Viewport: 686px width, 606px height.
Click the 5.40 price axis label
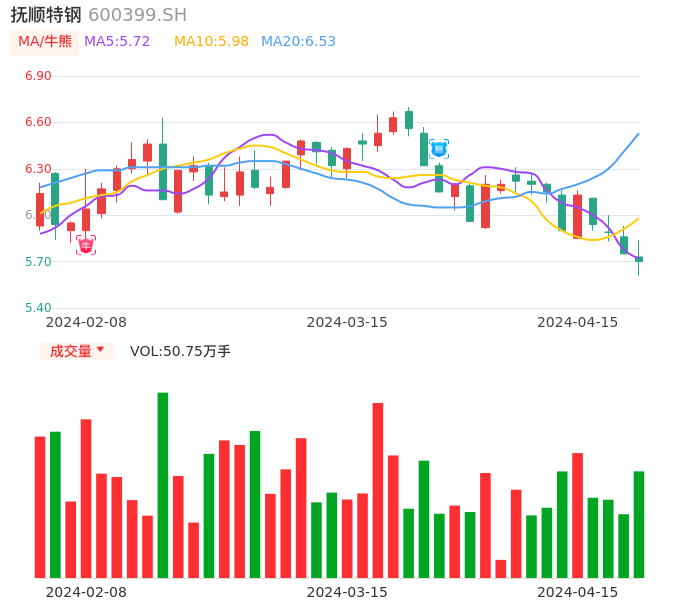[38, 308]
